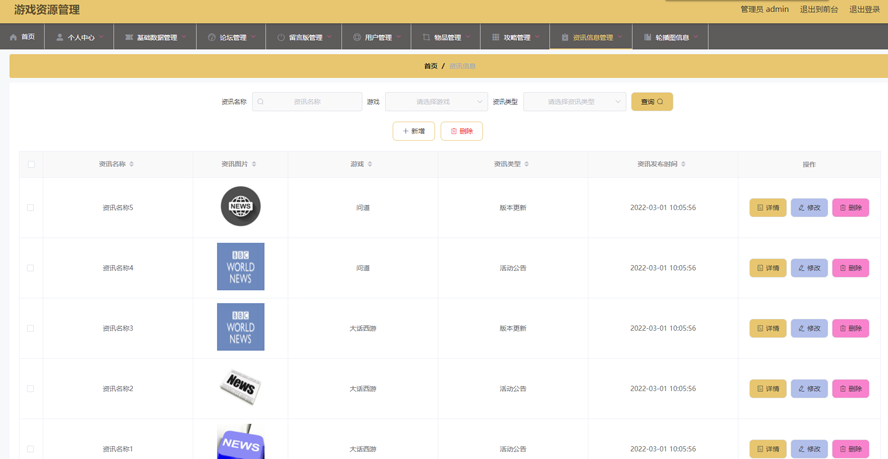The image size is (888, 459).
Task: Open the 请选择游戏 dropdown
Action: (436, 102)
